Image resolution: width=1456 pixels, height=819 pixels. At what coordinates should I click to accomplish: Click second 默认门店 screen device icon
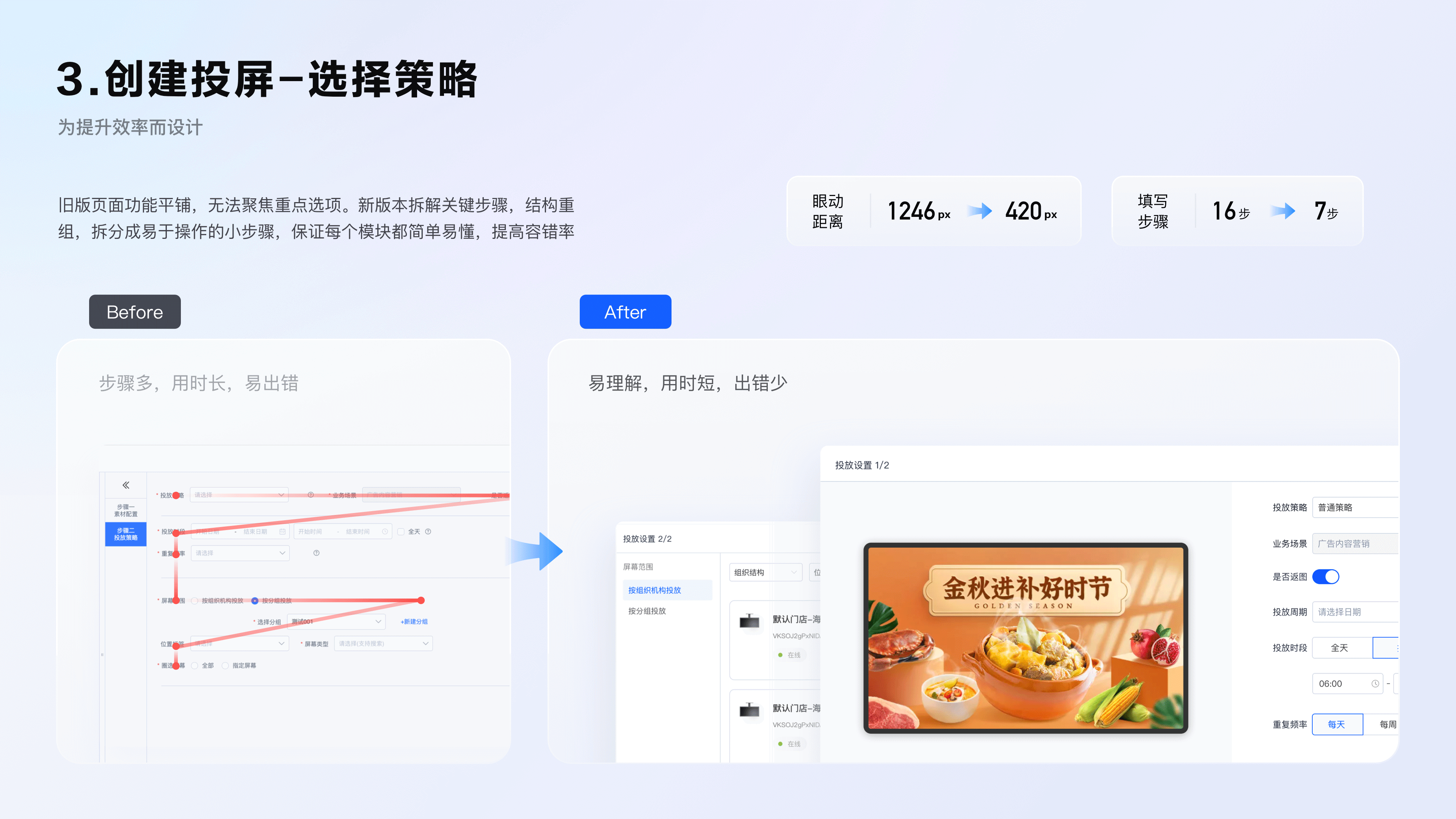coord(750,709)
